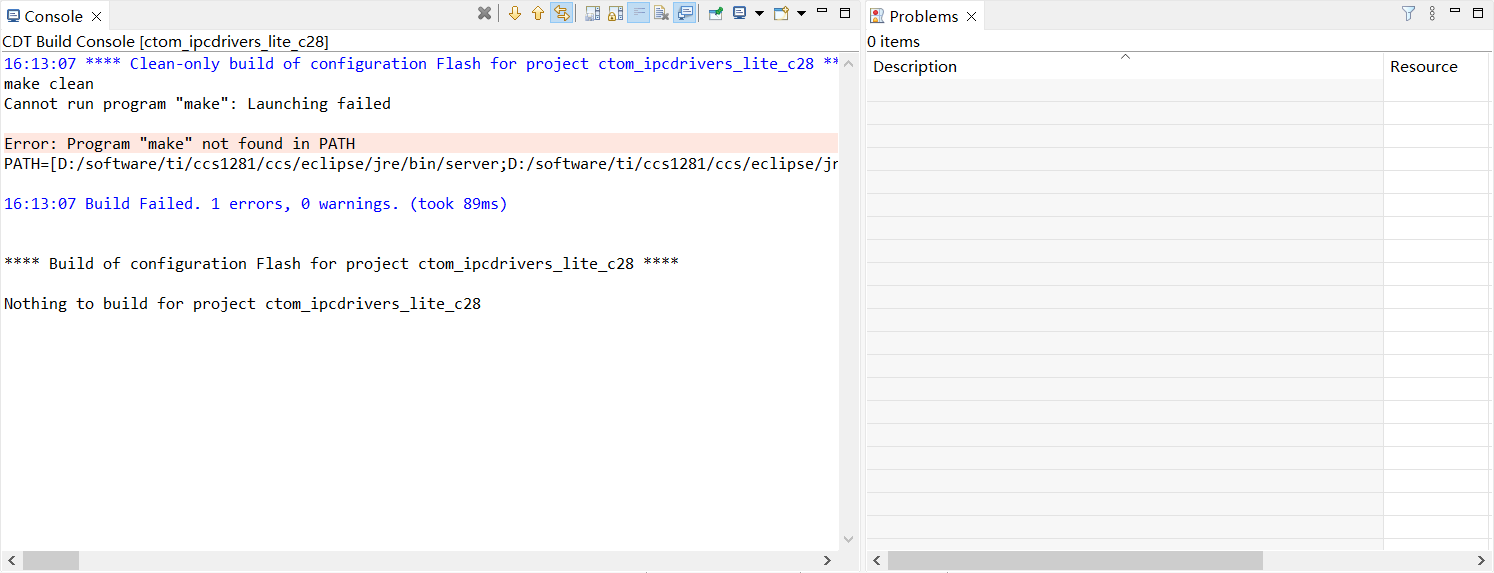The image size is (1494, 573).
Task: Switch to the Problems tab
Action: 923,16
